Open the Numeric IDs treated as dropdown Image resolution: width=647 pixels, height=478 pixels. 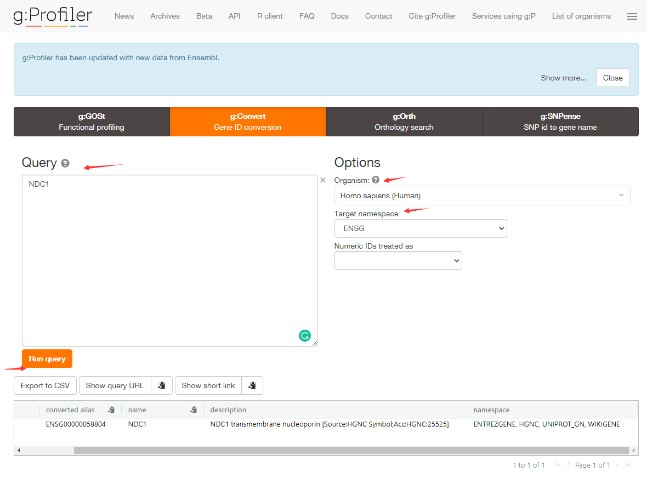click(398, 260)
